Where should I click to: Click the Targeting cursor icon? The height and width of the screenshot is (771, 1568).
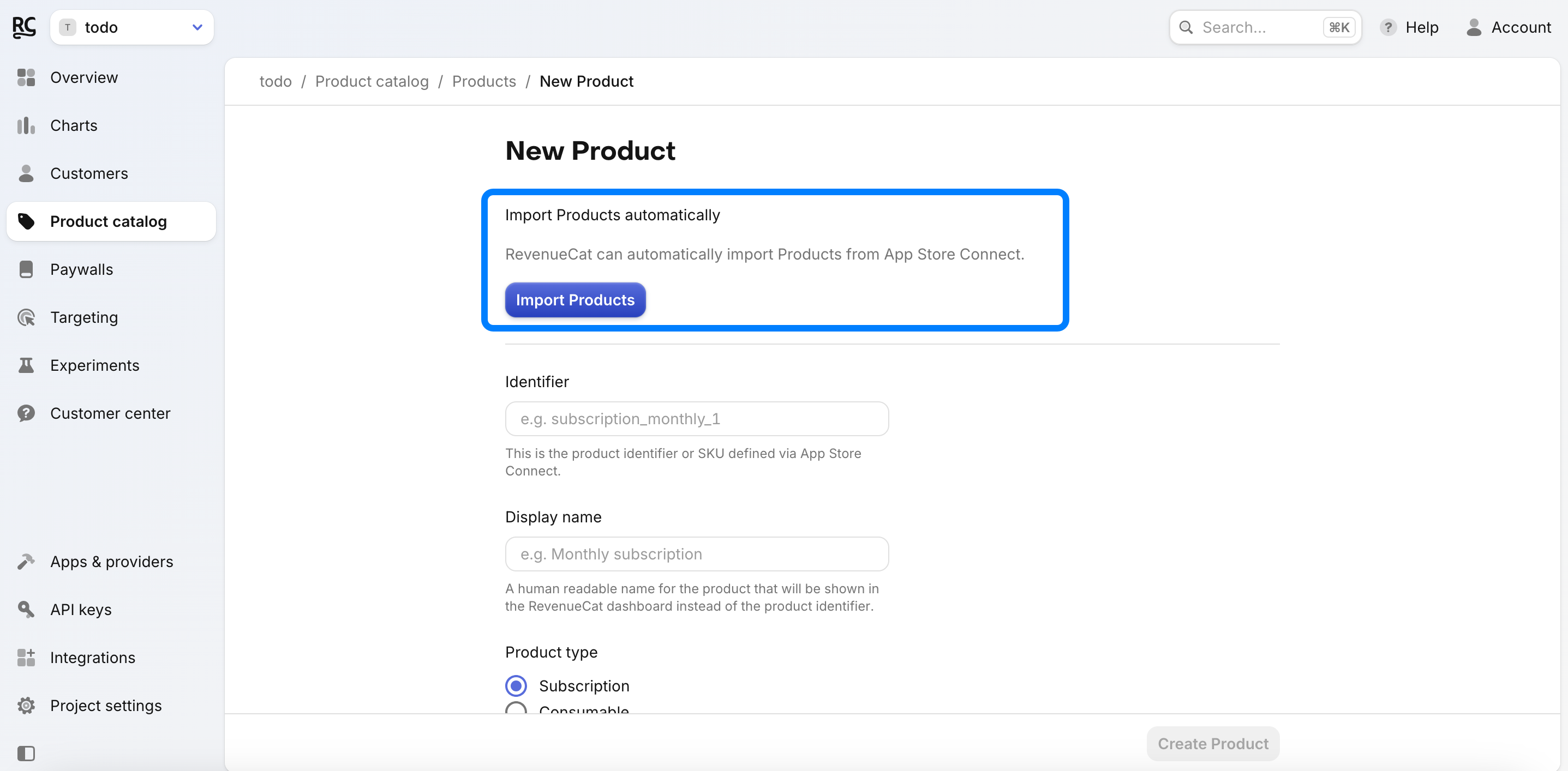pyautogui.click(x=26, y=318)
